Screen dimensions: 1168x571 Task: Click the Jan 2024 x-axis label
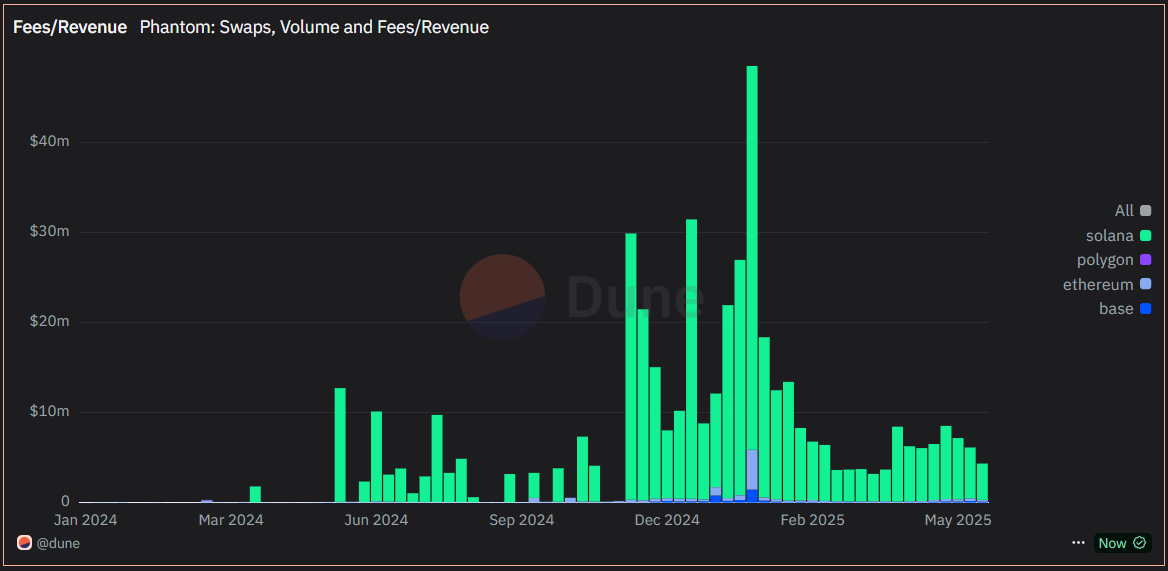pos(86,520)
